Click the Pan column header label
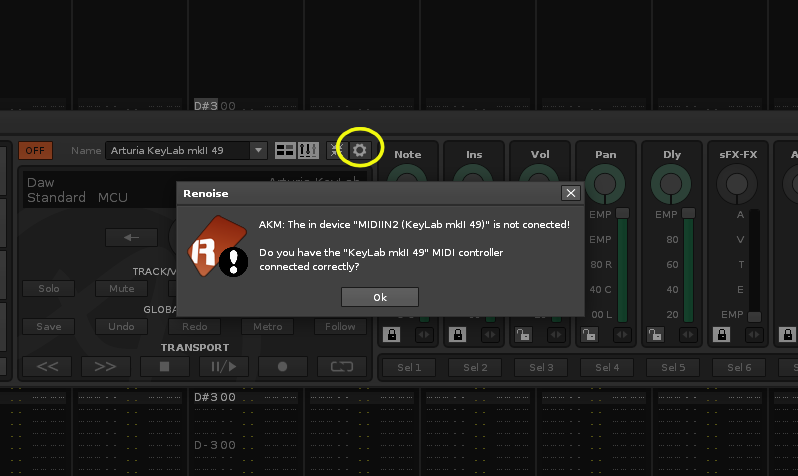 click(x=606, y=154)
